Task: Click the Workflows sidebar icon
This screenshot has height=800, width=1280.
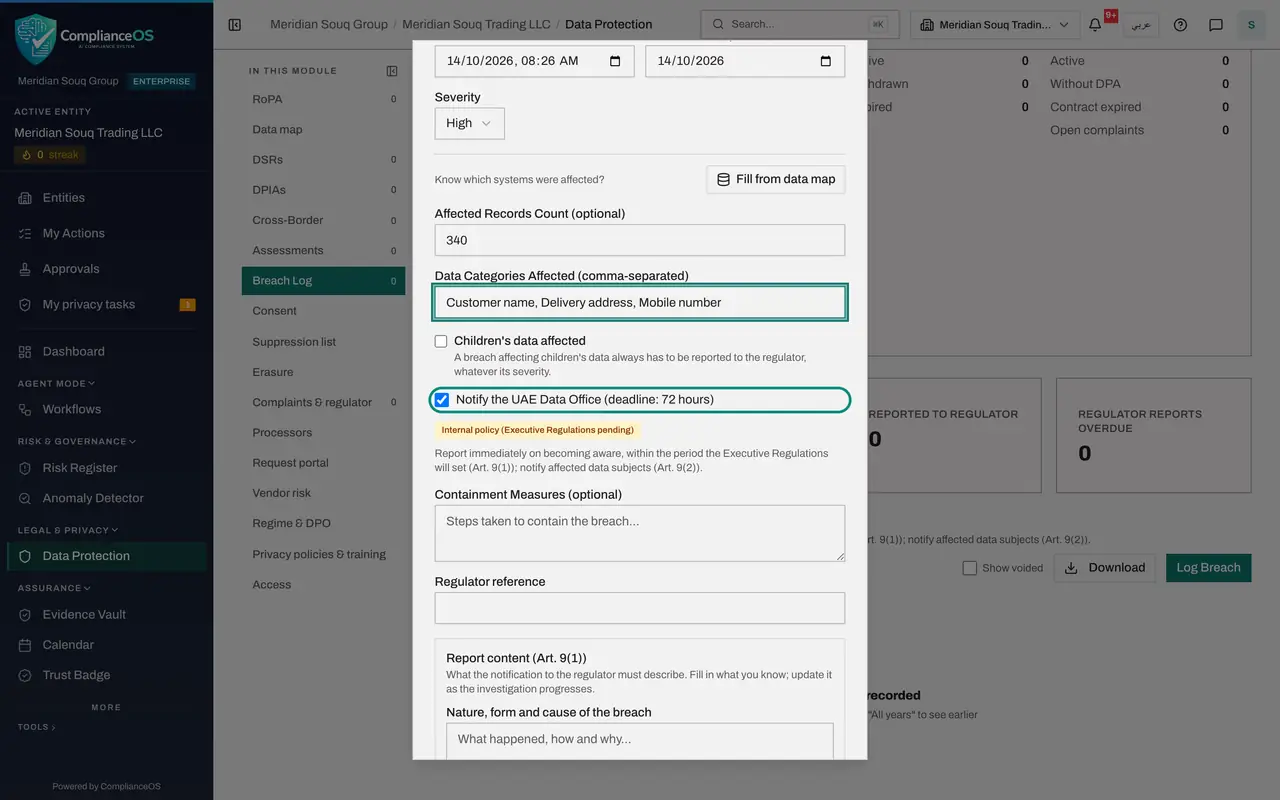Action: (25, 409)
